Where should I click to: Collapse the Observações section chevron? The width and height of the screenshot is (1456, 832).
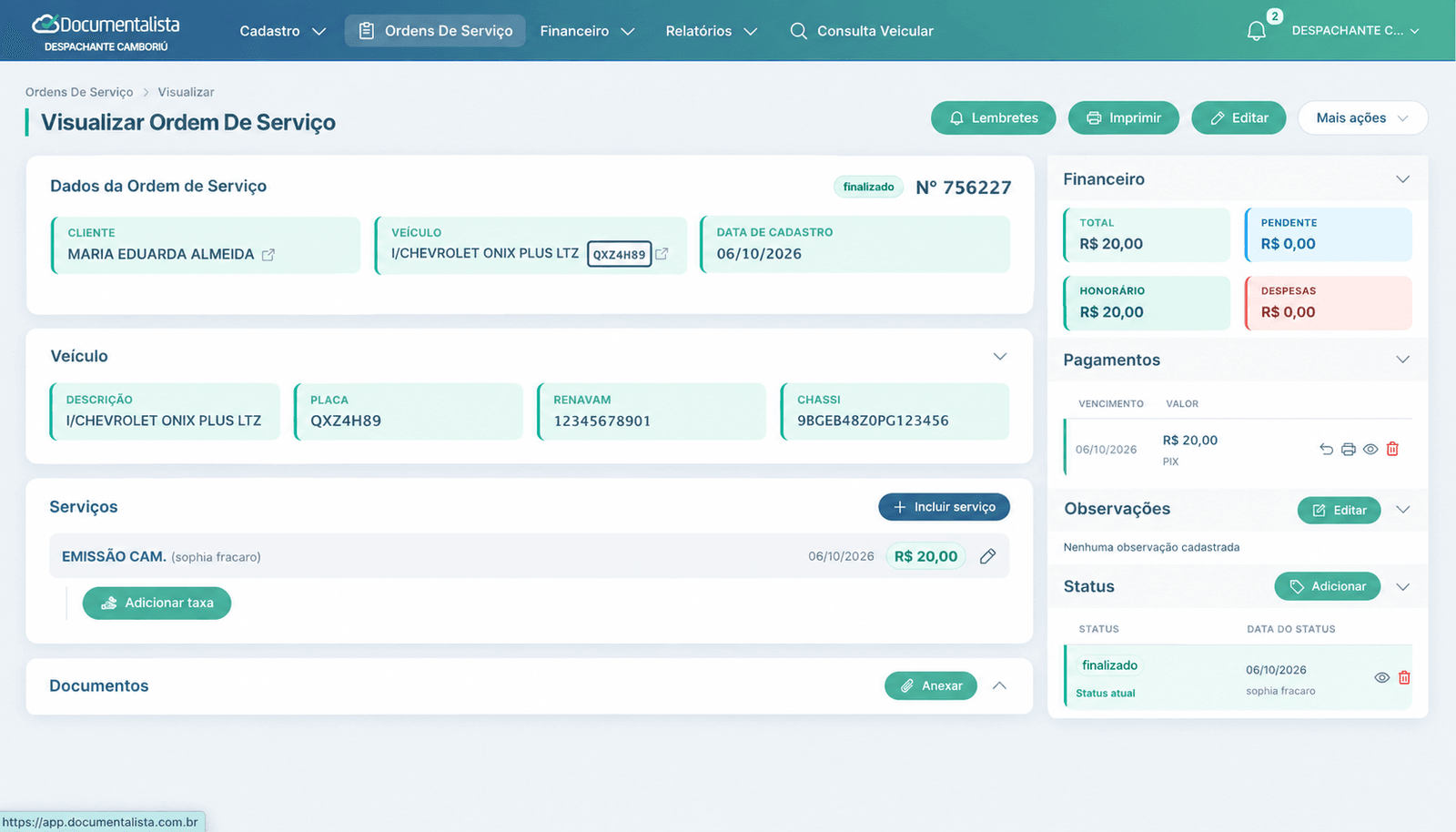point(1403,510)
